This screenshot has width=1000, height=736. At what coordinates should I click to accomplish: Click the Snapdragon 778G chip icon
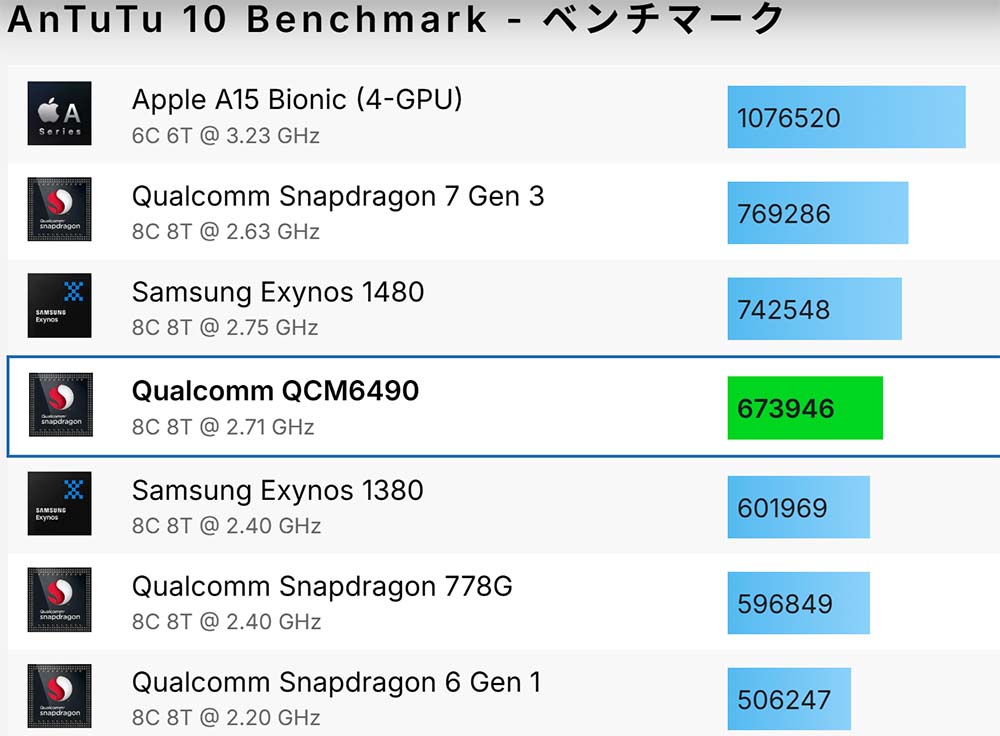click(60, 600)
